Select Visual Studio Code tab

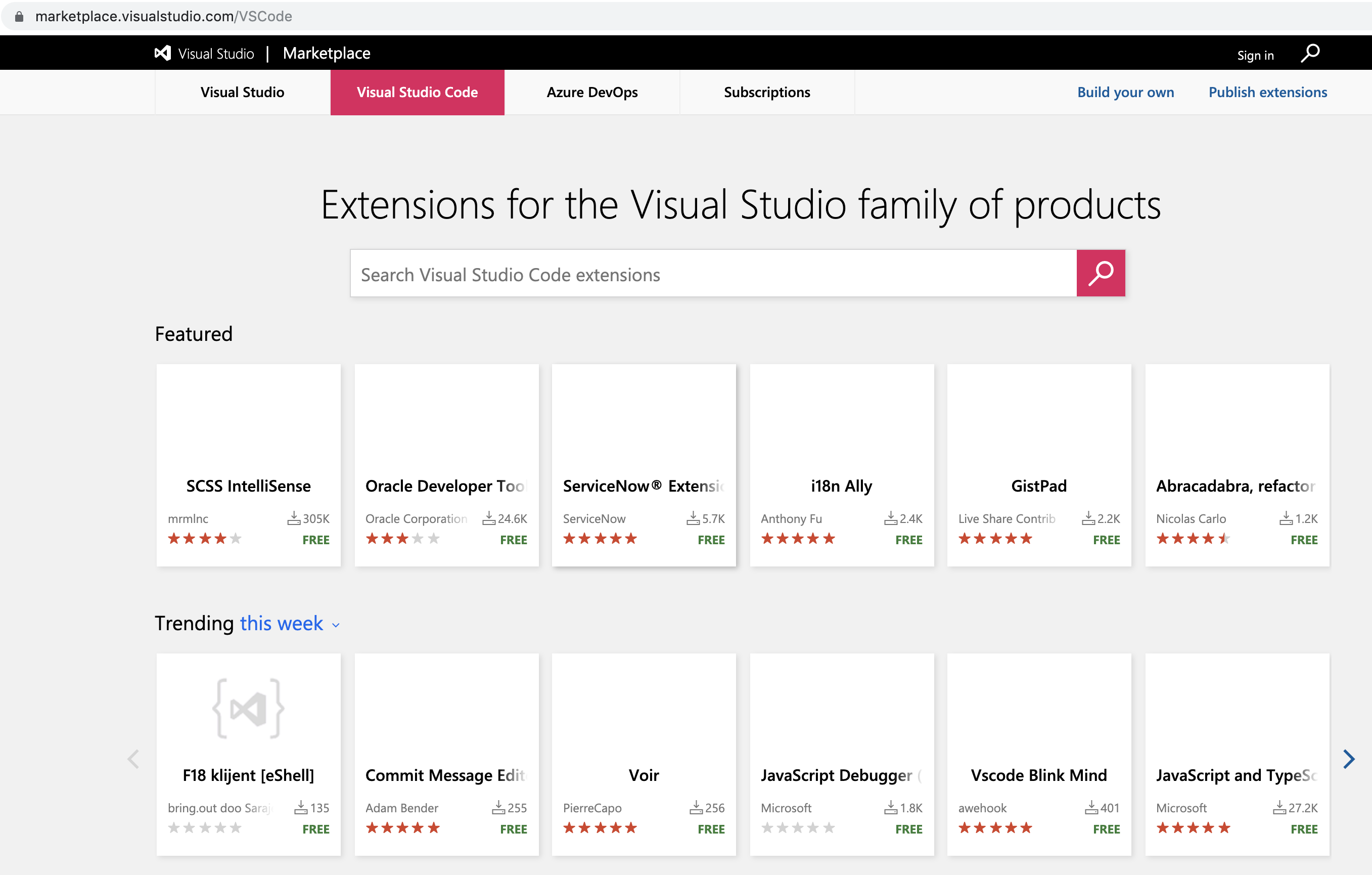coord(417,93)
